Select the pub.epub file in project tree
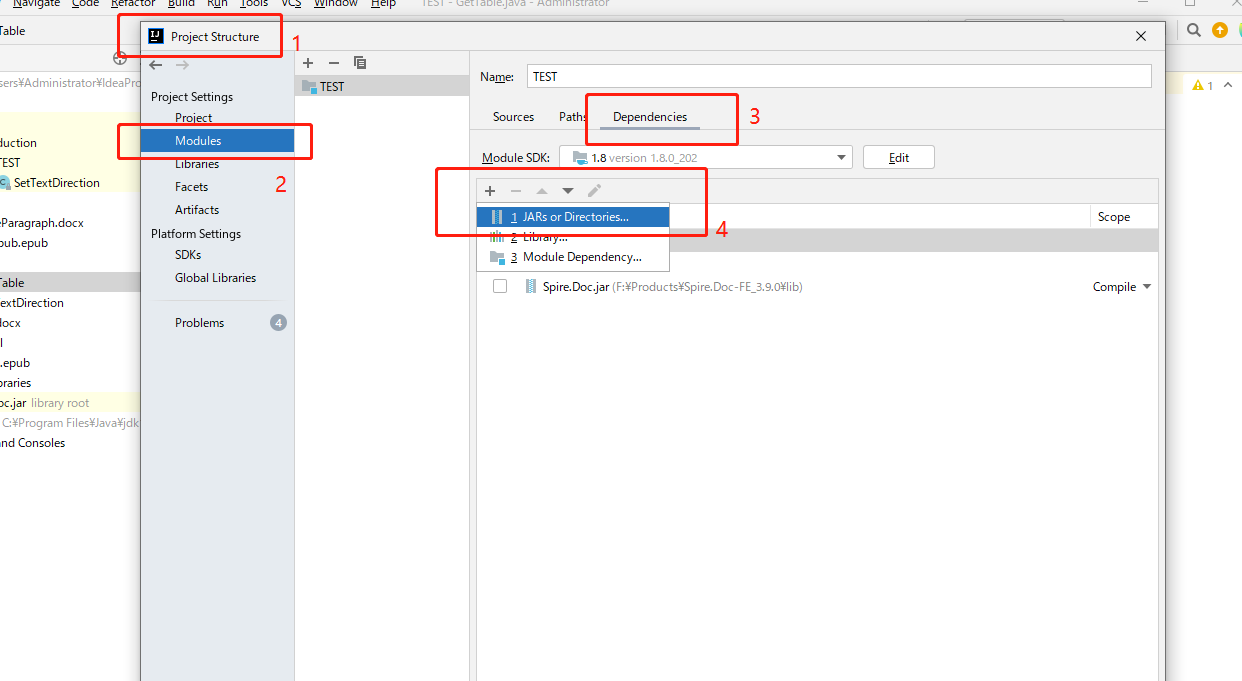The height and width of the screenshot is (681, 1242). 24,243
